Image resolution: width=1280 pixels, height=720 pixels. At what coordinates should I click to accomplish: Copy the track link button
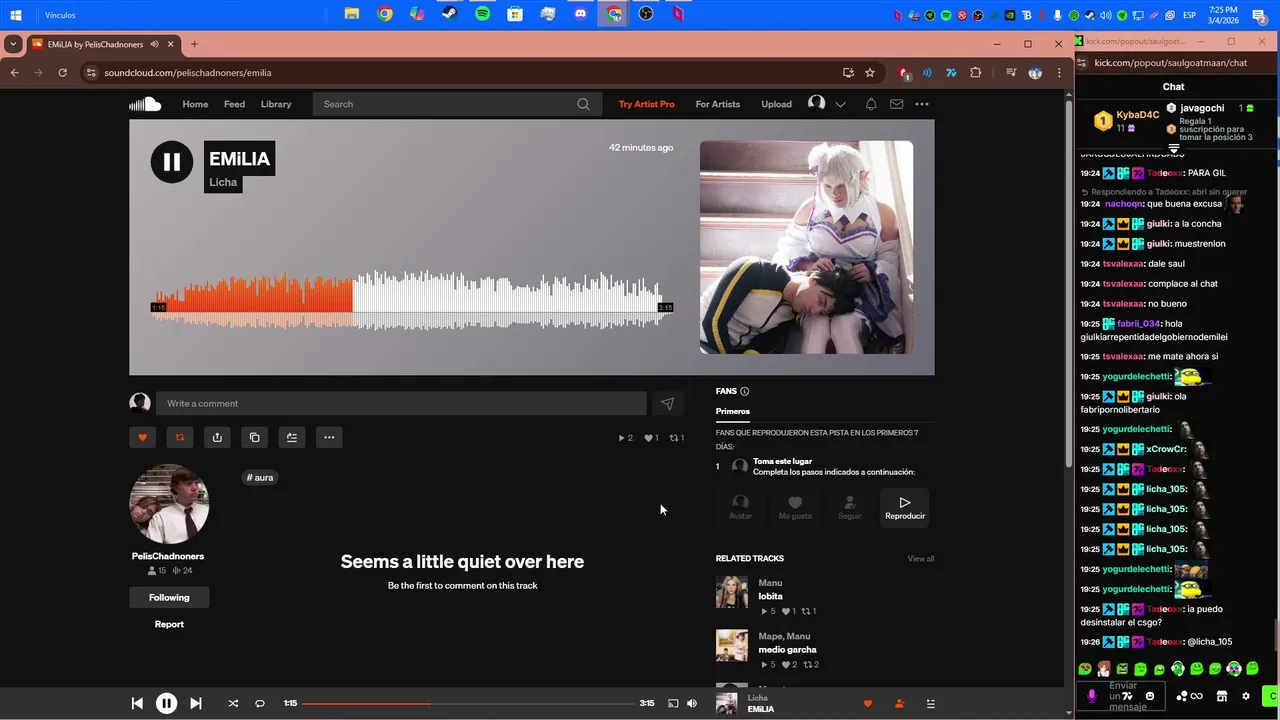(x=254, y=437)
